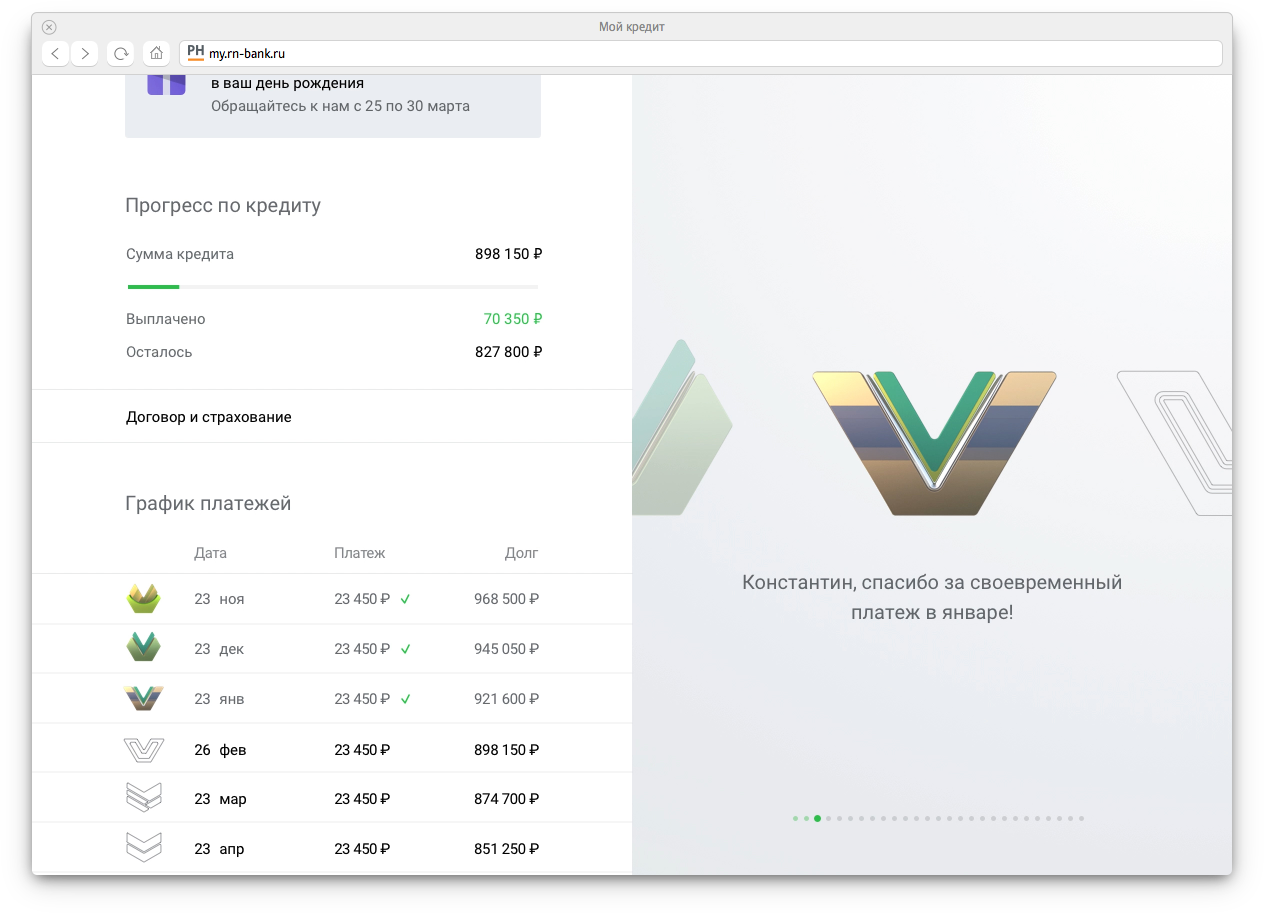Image resolution: width=1264 pixels, height=913 pixels.
Task: Click the February outlined badge icon
Action: (x=144, y=749)
